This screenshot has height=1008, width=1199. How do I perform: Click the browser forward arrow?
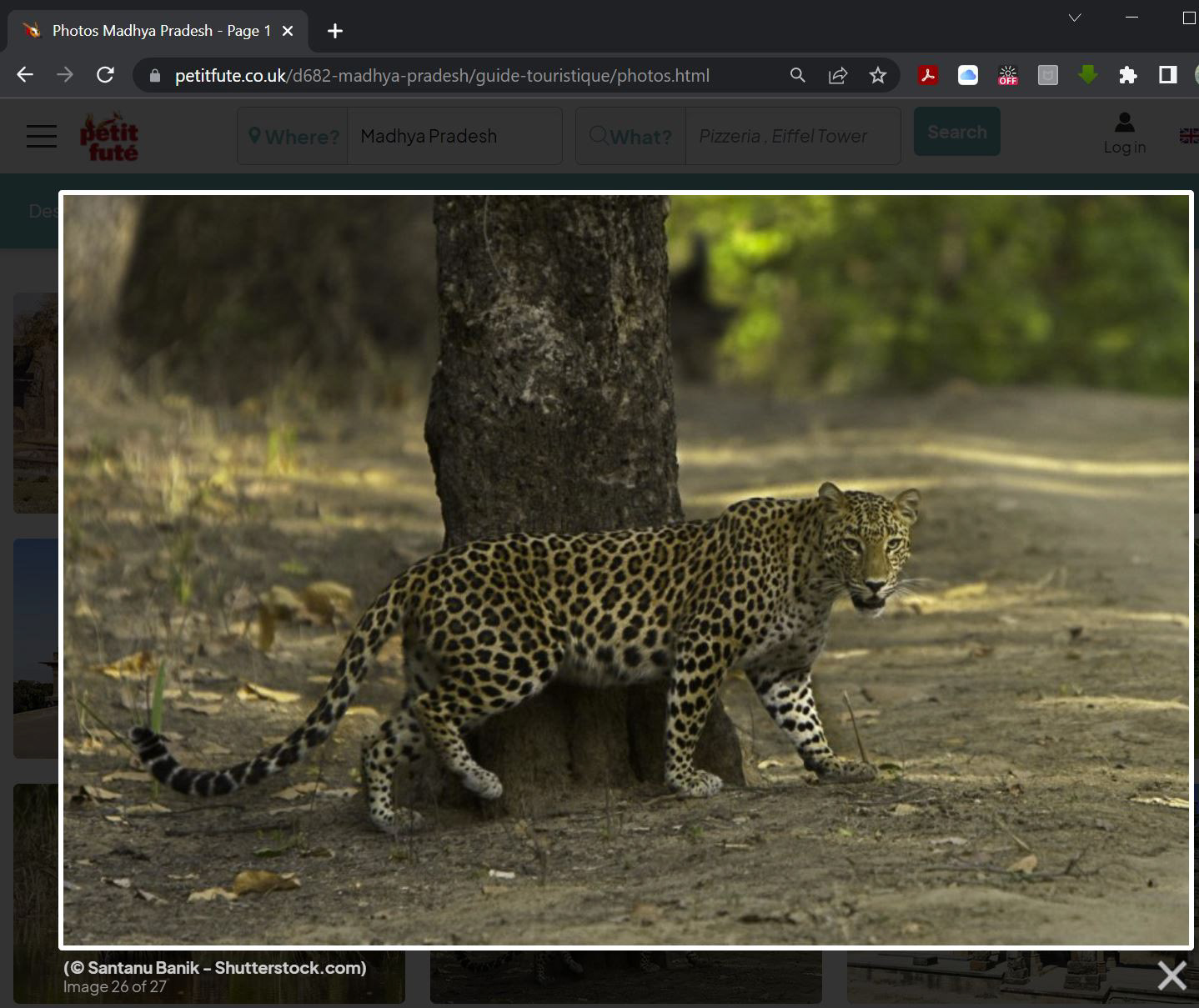65,75
